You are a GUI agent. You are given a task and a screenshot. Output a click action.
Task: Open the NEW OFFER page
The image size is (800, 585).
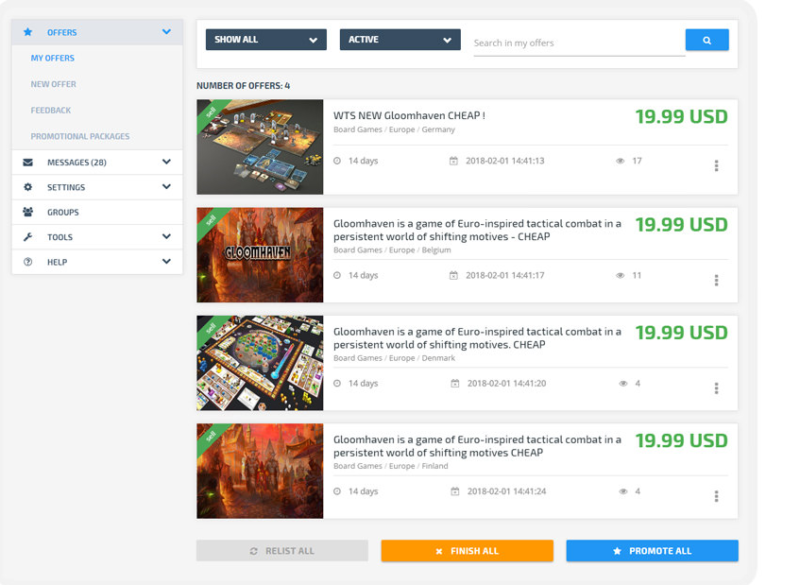[x=55, y=84]
